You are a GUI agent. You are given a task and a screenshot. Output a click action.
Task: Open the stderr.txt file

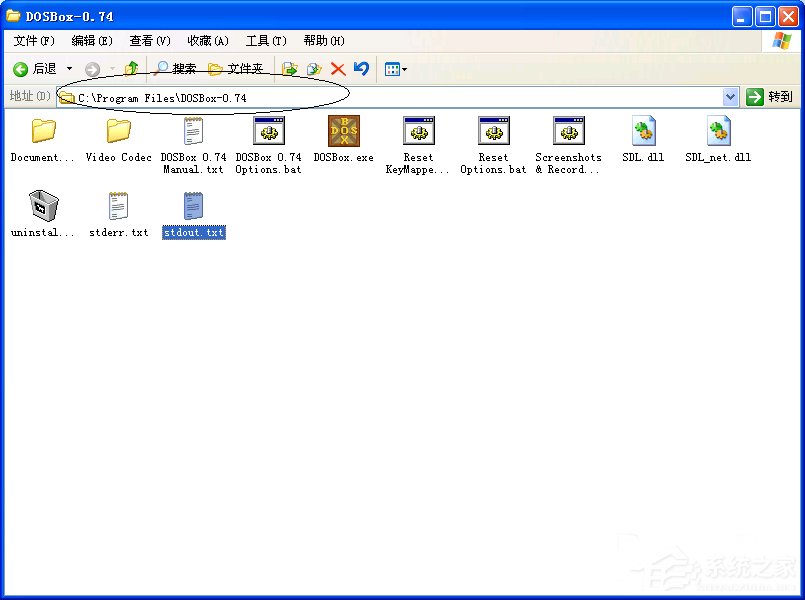[118, 205]
